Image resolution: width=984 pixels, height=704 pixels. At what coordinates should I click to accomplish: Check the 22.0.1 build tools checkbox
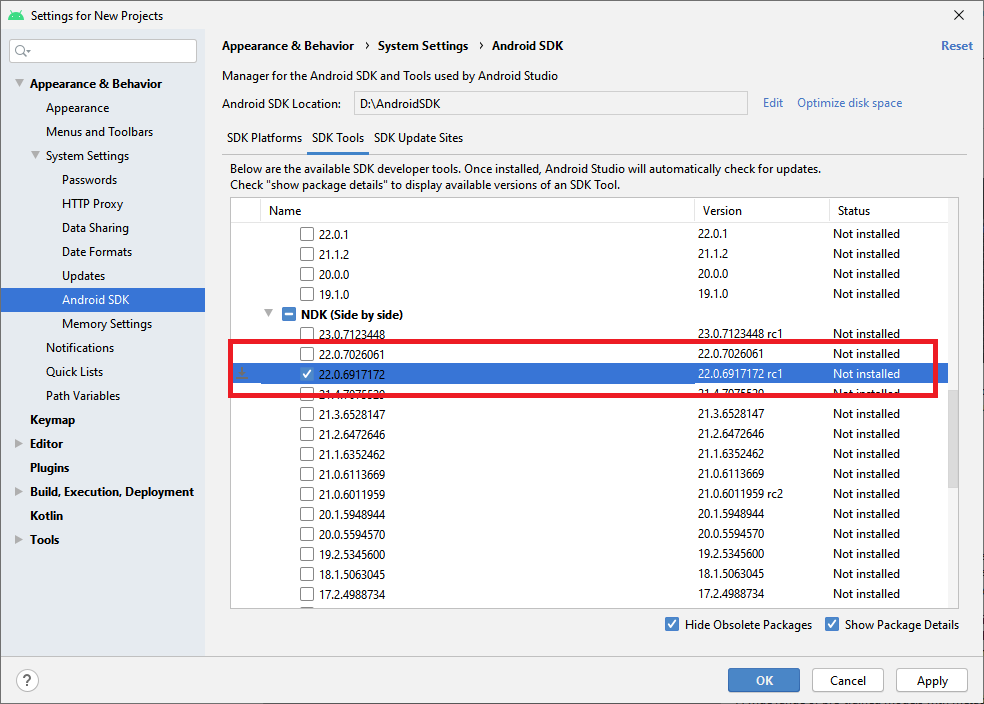point(307,234)
